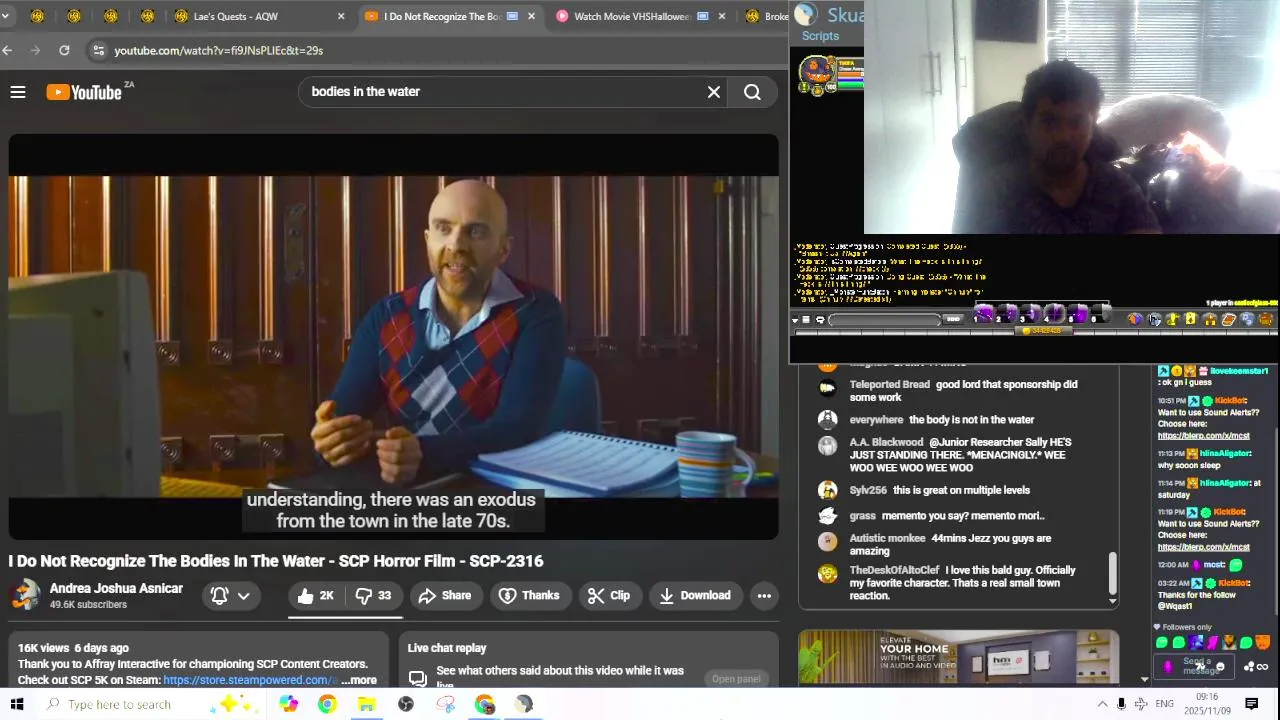Like the video with thumbs up

pos(316,596)
